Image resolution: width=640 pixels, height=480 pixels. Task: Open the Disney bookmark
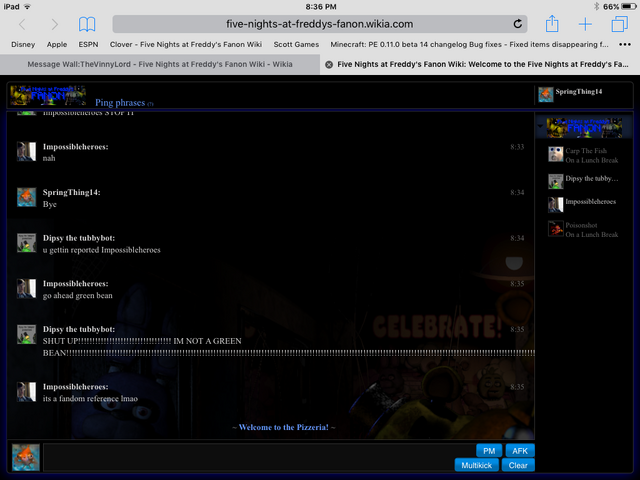click(x=23, y=44)
